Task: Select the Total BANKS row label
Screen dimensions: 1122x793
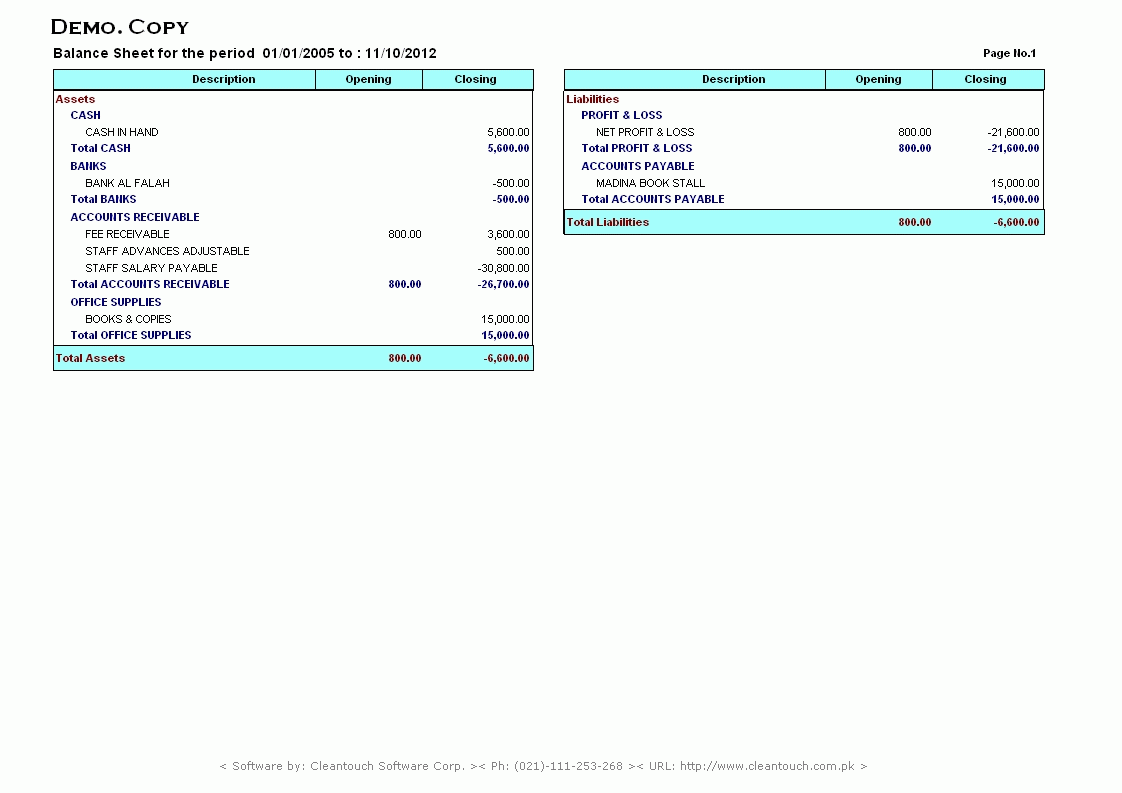Action: (x=103, y=199)
